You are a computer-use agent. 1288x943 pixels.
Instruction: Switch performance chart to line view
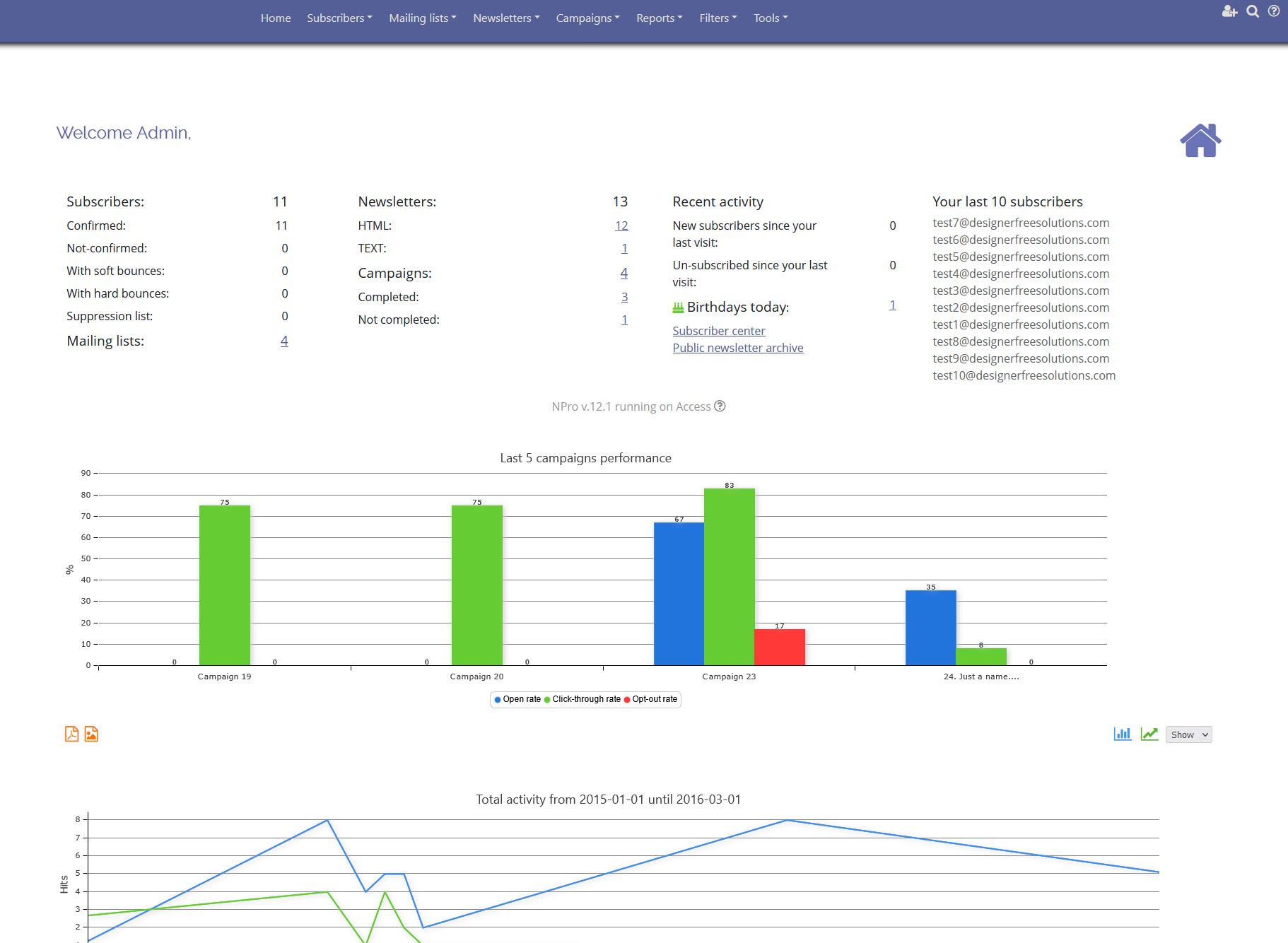(x=1149, y=734)
